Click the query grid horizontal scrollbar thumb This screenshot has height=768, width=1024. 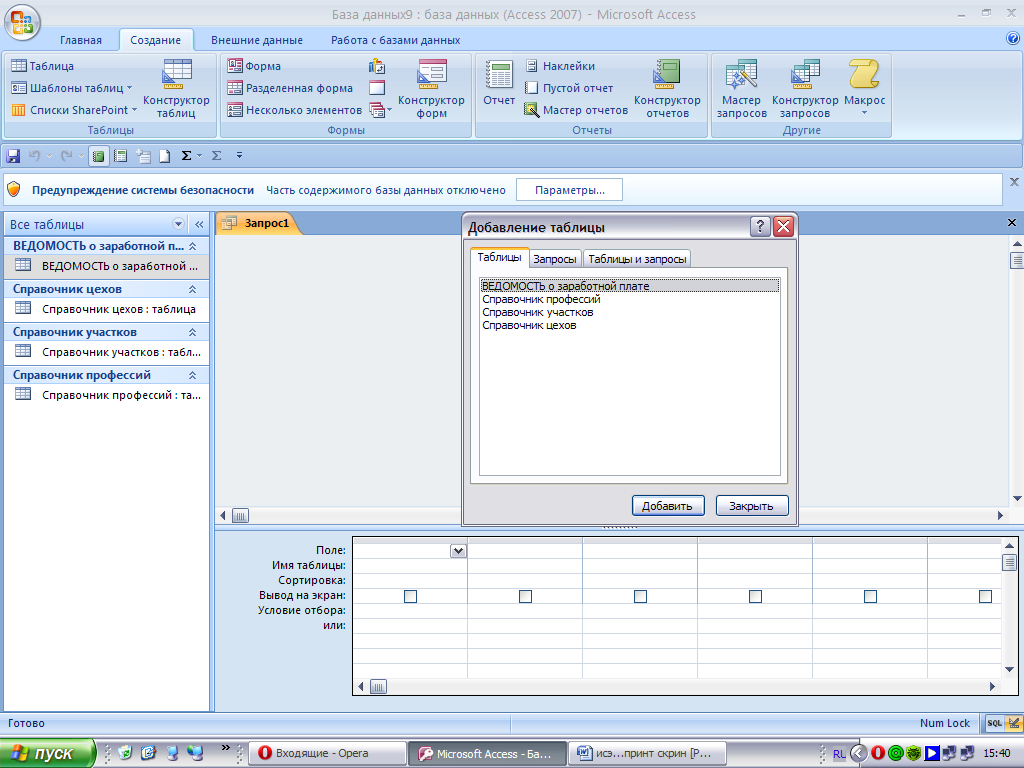point(378,686)
